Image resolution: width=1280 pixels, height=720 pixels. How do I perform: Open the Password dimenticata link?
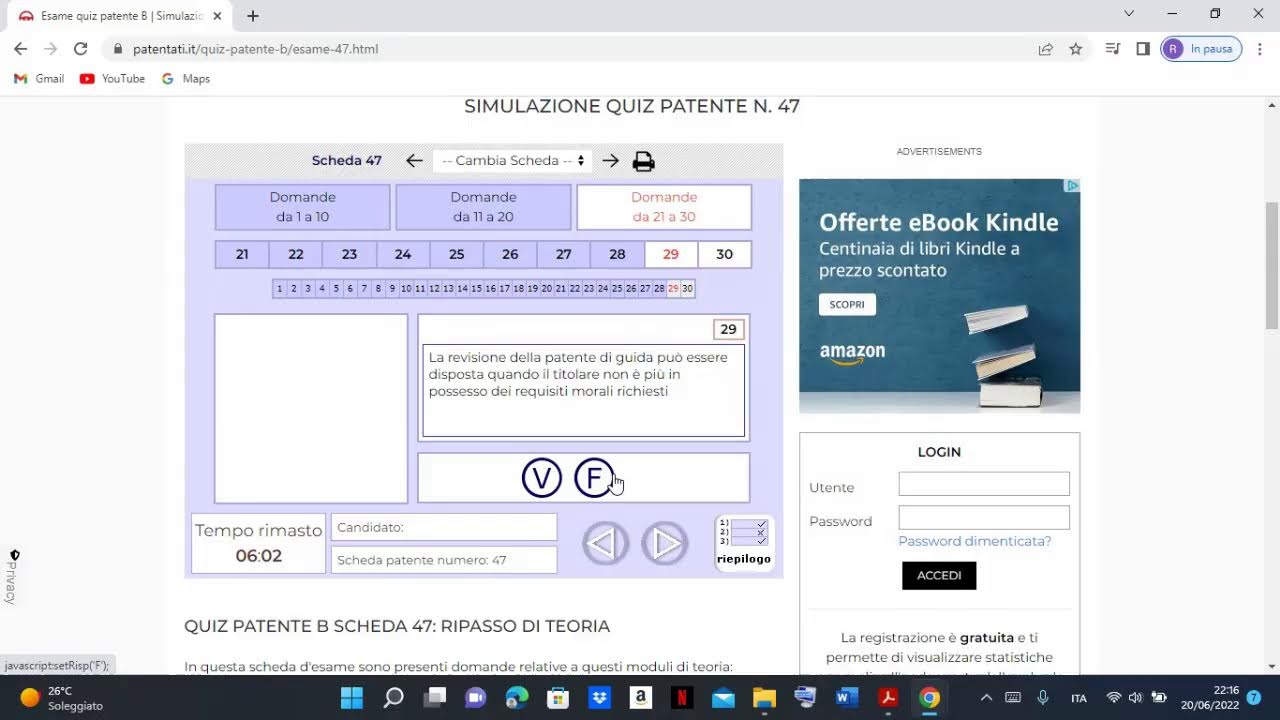click(x=975, y=541)
